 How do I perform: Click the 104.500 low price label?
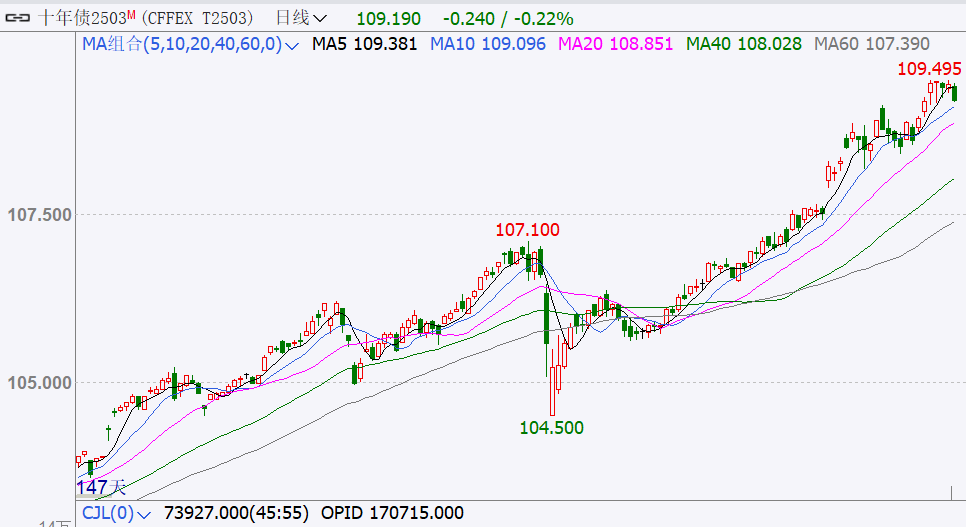pyautogui.click(x=551, y=428)
